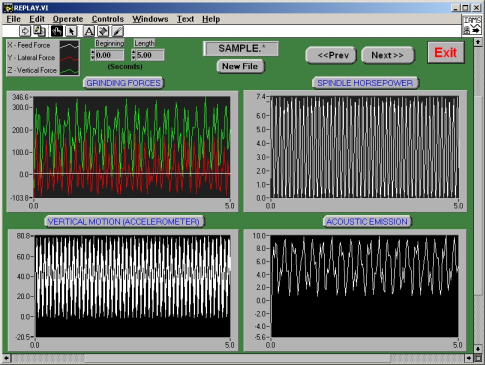Click the horizontal scrollbar thumb
The width and height of the screenshot is (485, 365).
pos(237,358)
